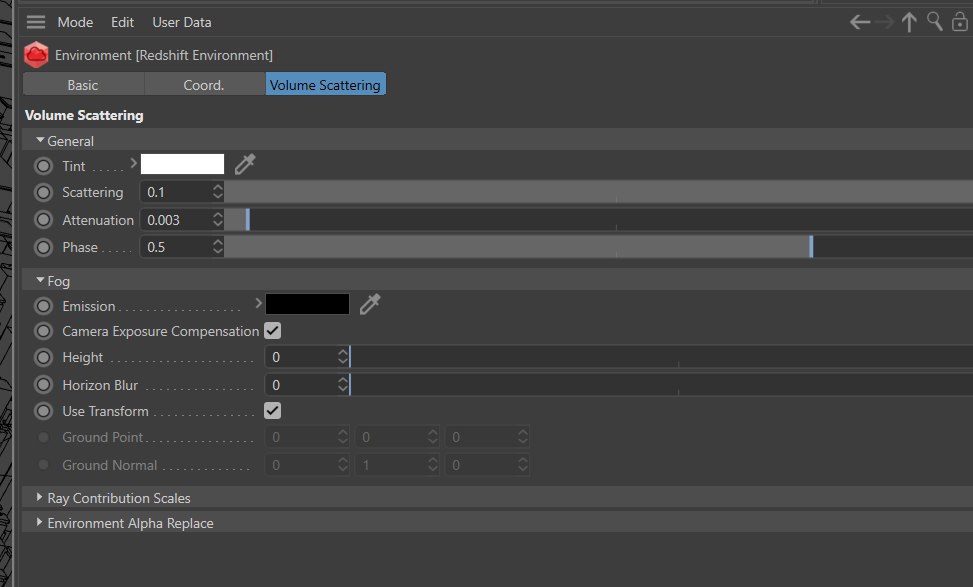Click the Horizon Blur value field
This screenshot has height=587, width=973.
301,385
